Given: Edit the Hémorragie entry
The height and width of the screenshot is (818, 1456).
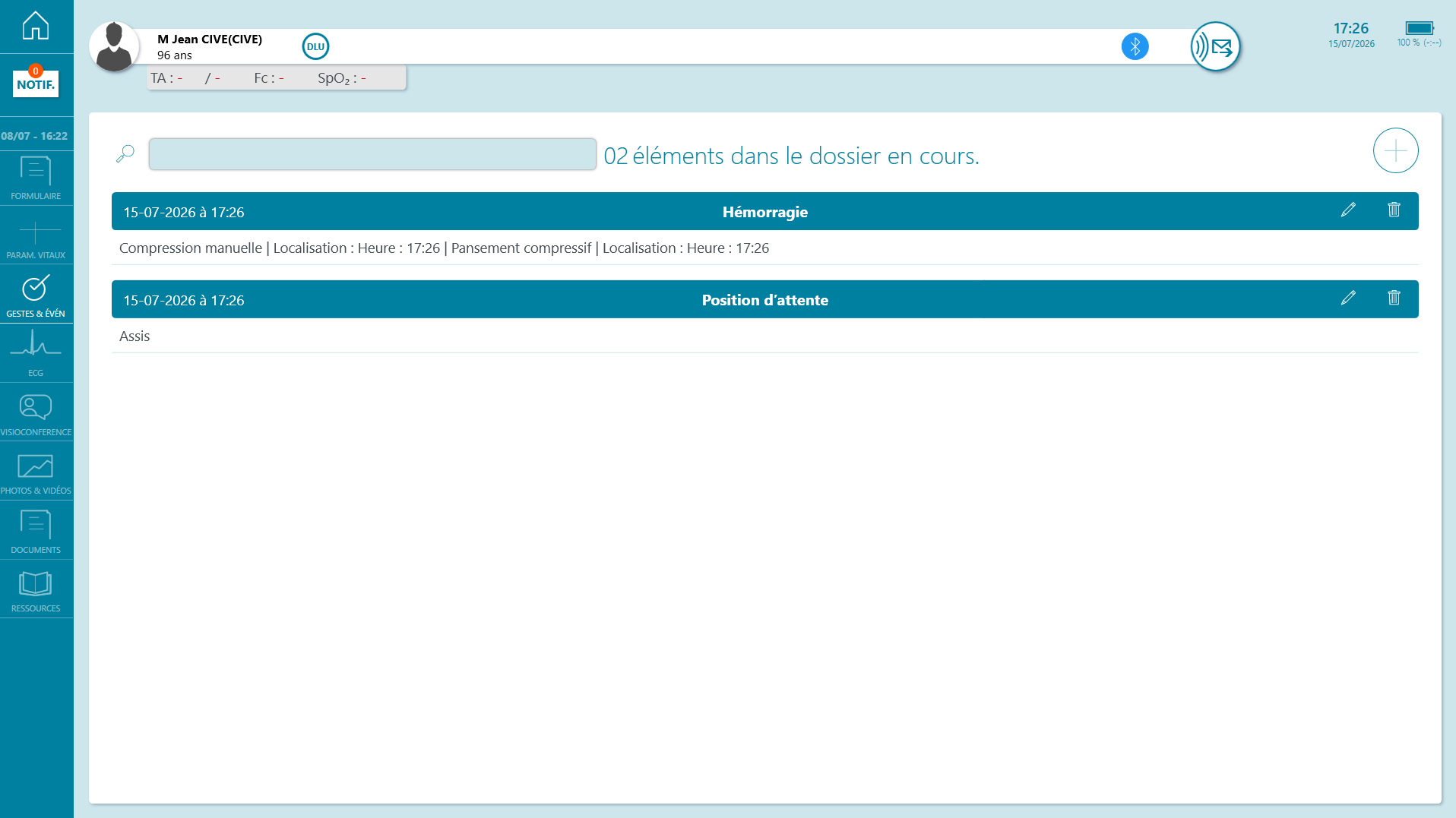Looking at the screenshot, I should click(x=1348, y=210).
